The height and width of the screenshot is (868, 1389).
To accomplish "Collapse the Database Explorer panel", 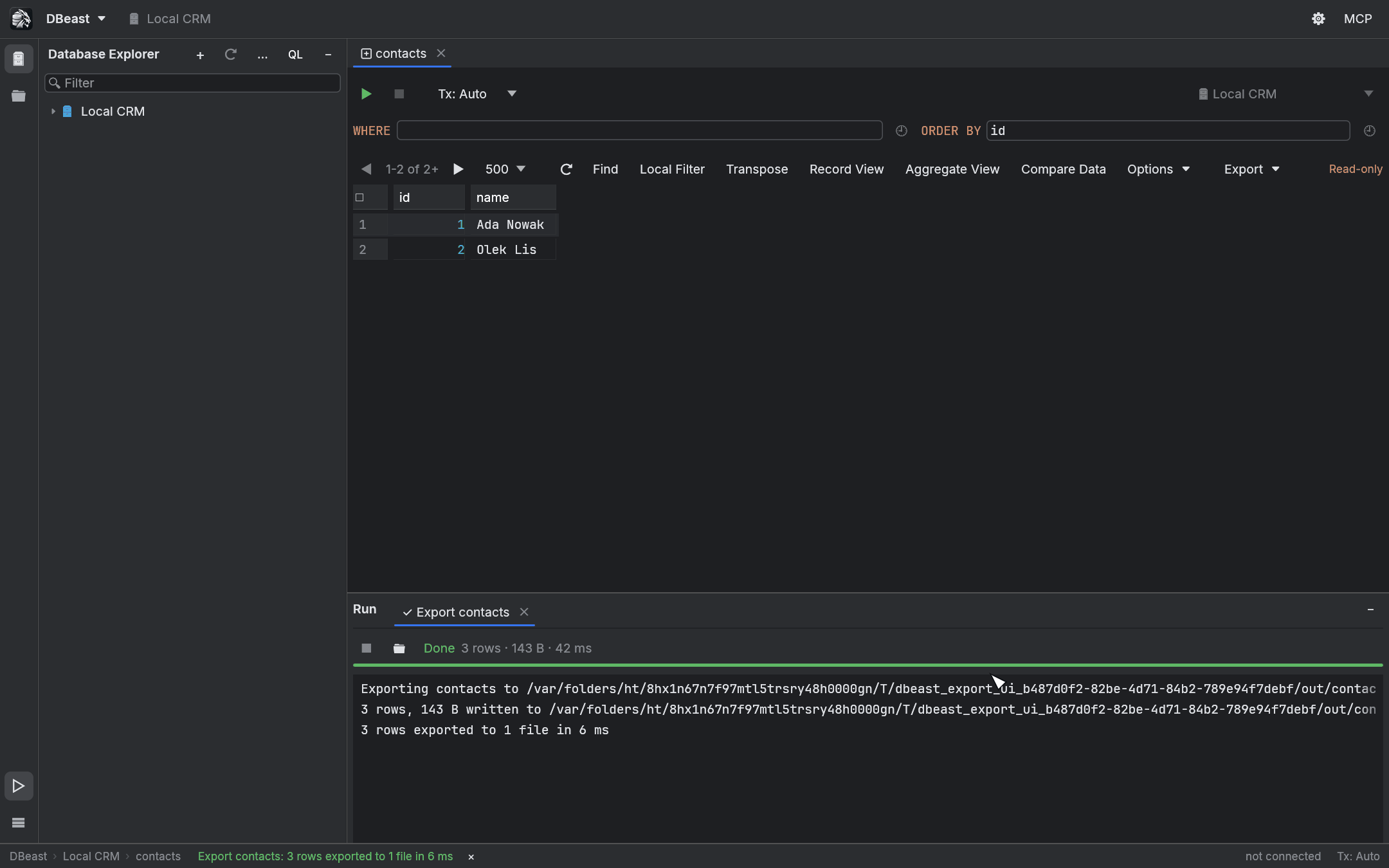I will (328, 55).
